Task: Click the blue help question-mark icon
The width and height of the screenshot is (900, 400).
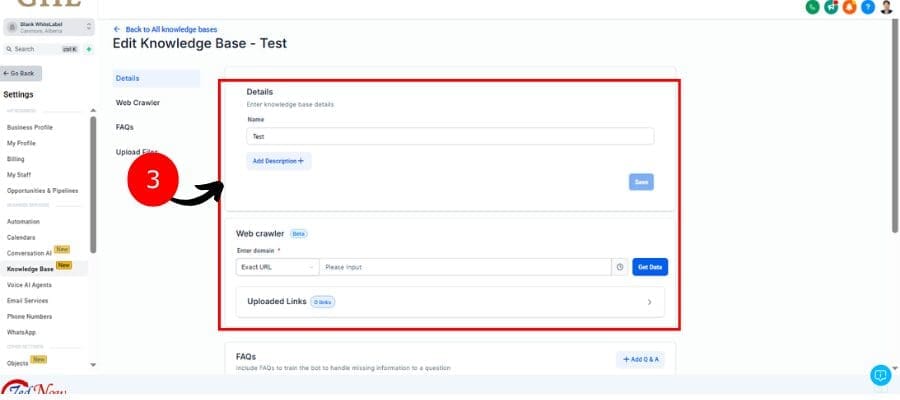Action: coord(868,7)
